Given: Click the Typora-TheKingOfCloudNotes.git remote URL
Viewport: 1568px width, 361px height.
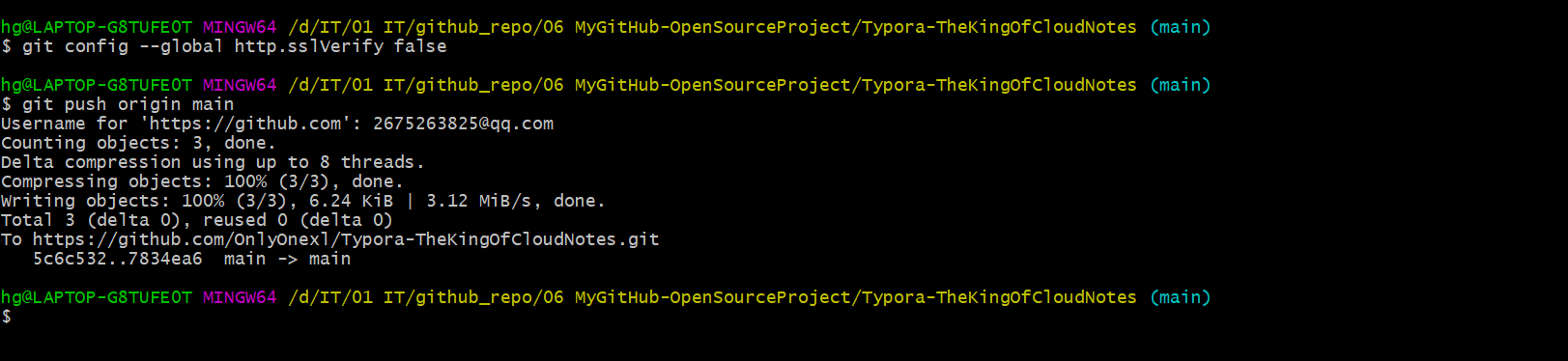Looking at the screenshot, I should (x=346, y=239).
